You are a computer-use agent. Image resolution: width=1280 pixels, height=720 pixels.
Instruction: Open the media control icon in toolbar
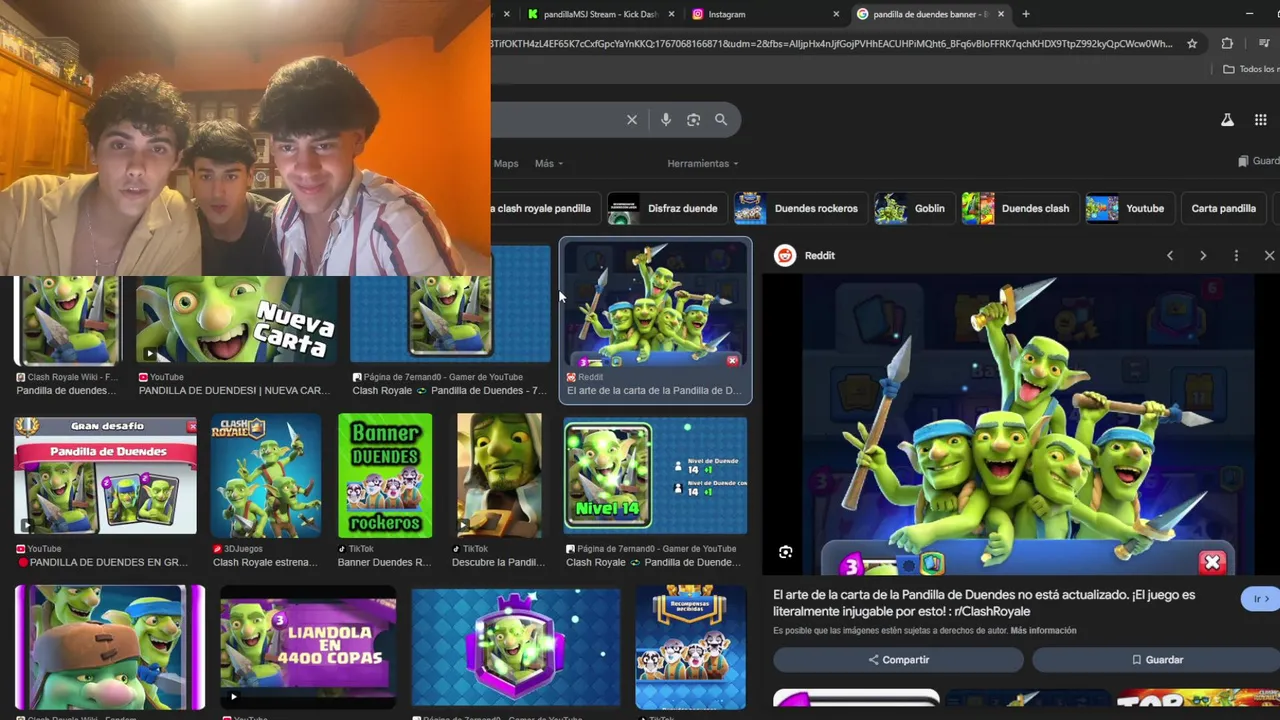1264,44
